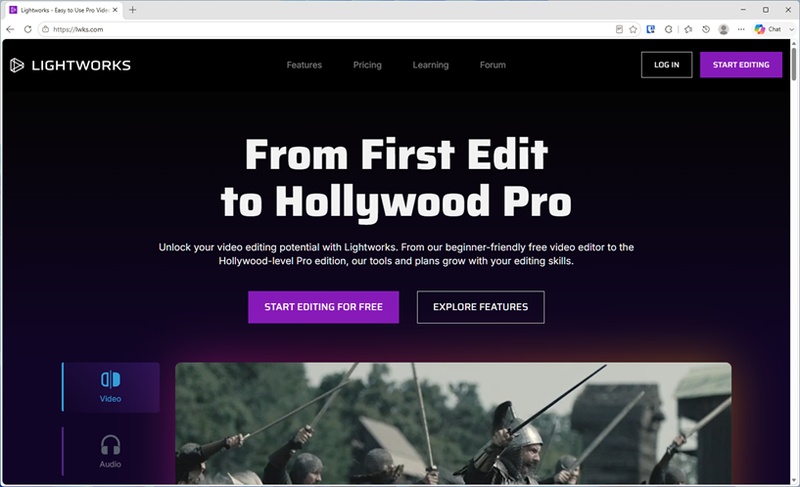
Task: Click the START EDITING header button
Action: 741,65
